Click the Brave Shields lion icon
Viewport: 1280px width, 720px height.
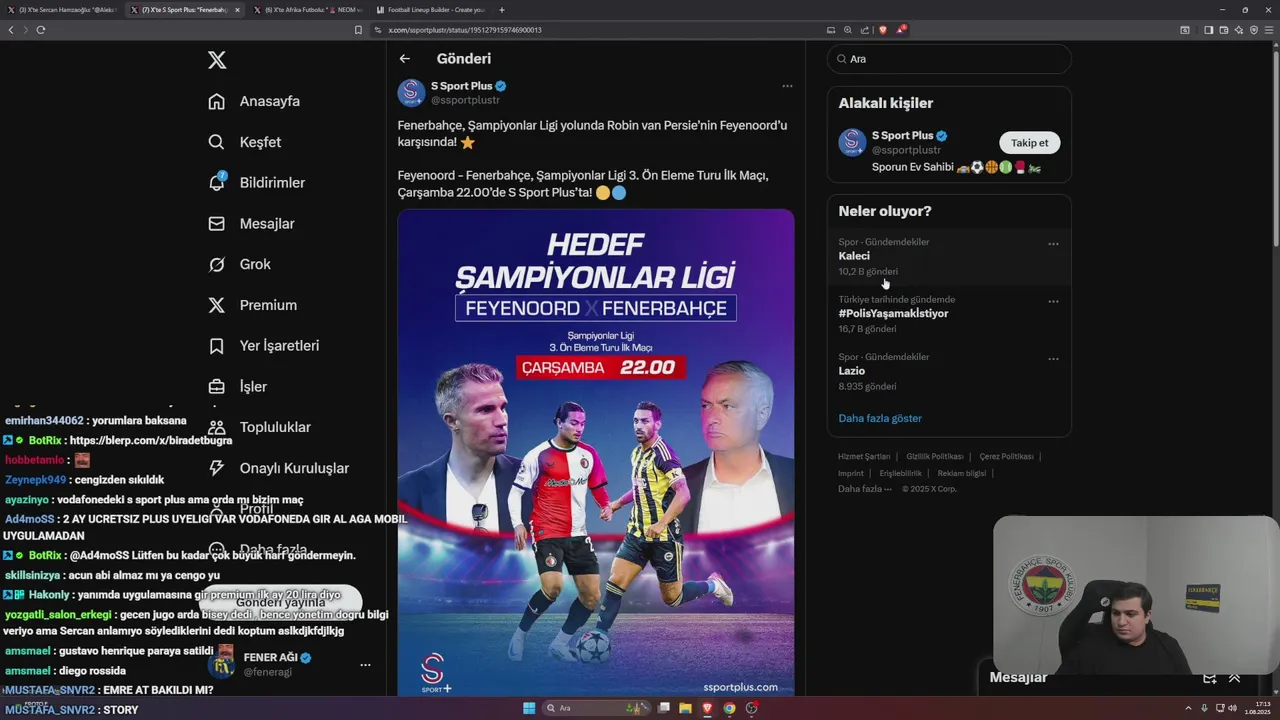882,30
